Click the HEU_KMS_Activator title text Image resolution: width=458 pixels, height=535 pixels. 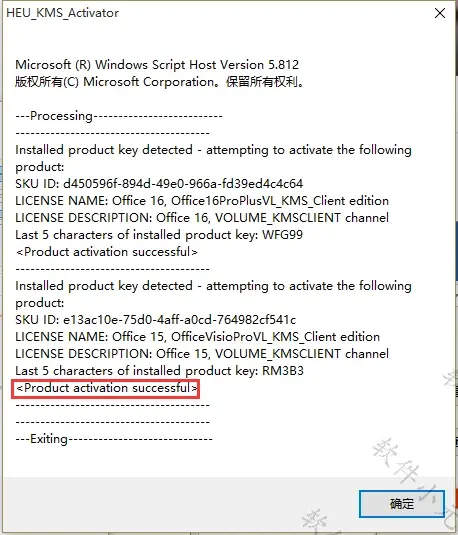click(x=62, y=13)
